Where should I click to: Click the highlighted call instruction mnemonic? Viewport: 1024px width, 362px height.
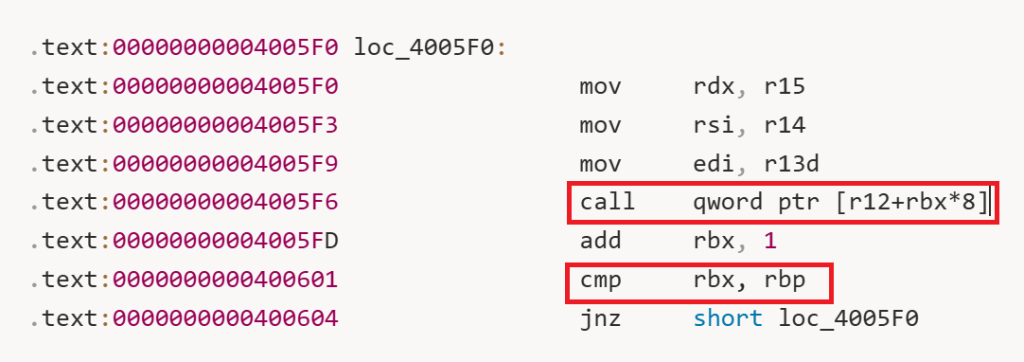click(x=607, y=202)
